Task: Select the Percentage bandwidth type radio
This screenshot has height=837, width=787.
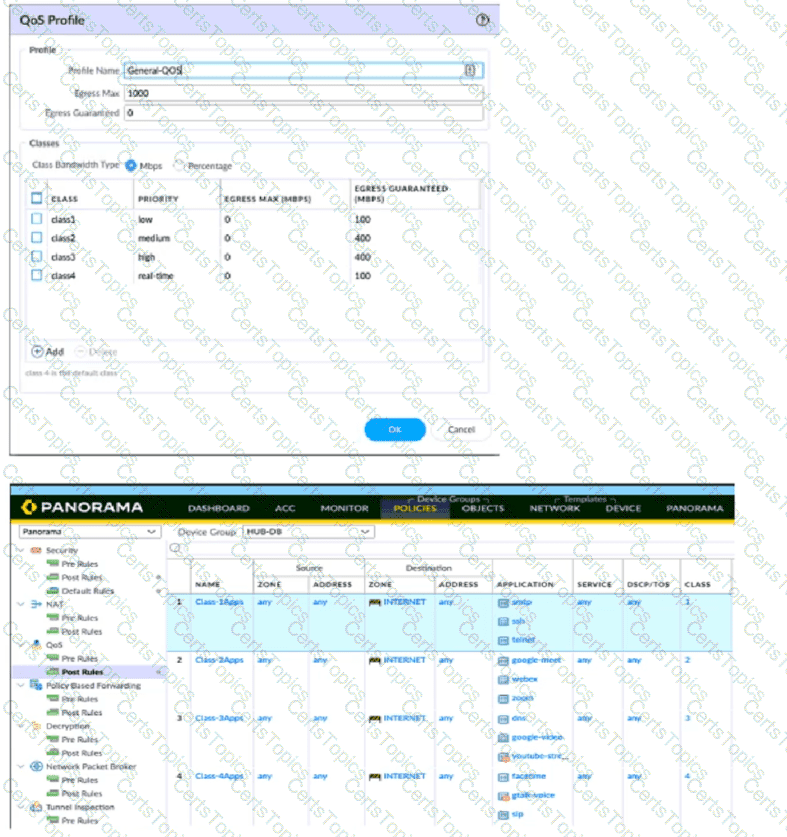Action: tap(180, 166)
